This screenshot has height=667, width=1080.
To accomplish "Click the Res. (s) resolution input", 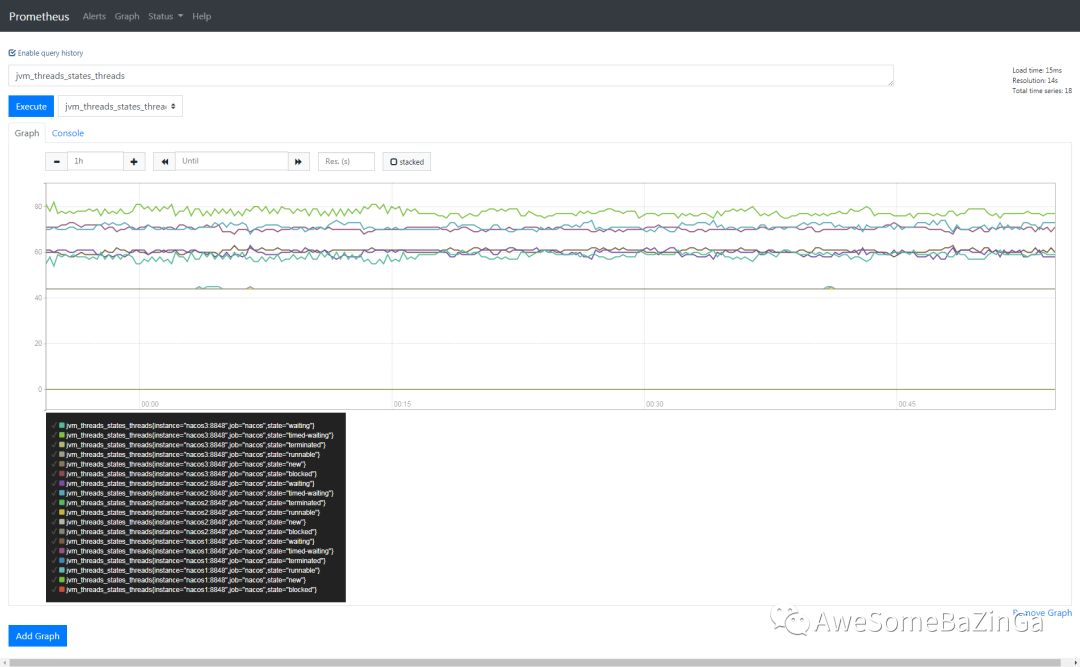I will [346, 161].
